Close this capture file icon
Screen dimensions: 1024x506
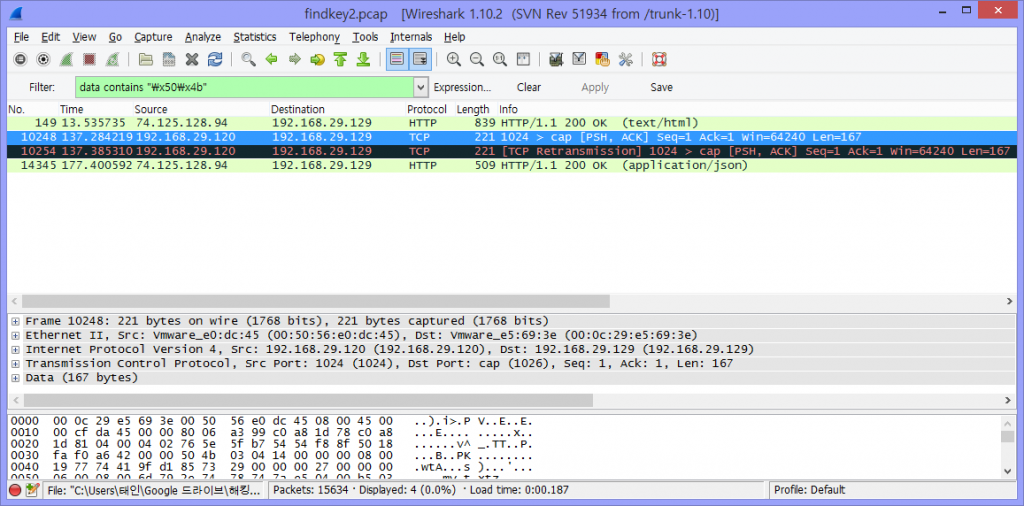pos(191,59)
